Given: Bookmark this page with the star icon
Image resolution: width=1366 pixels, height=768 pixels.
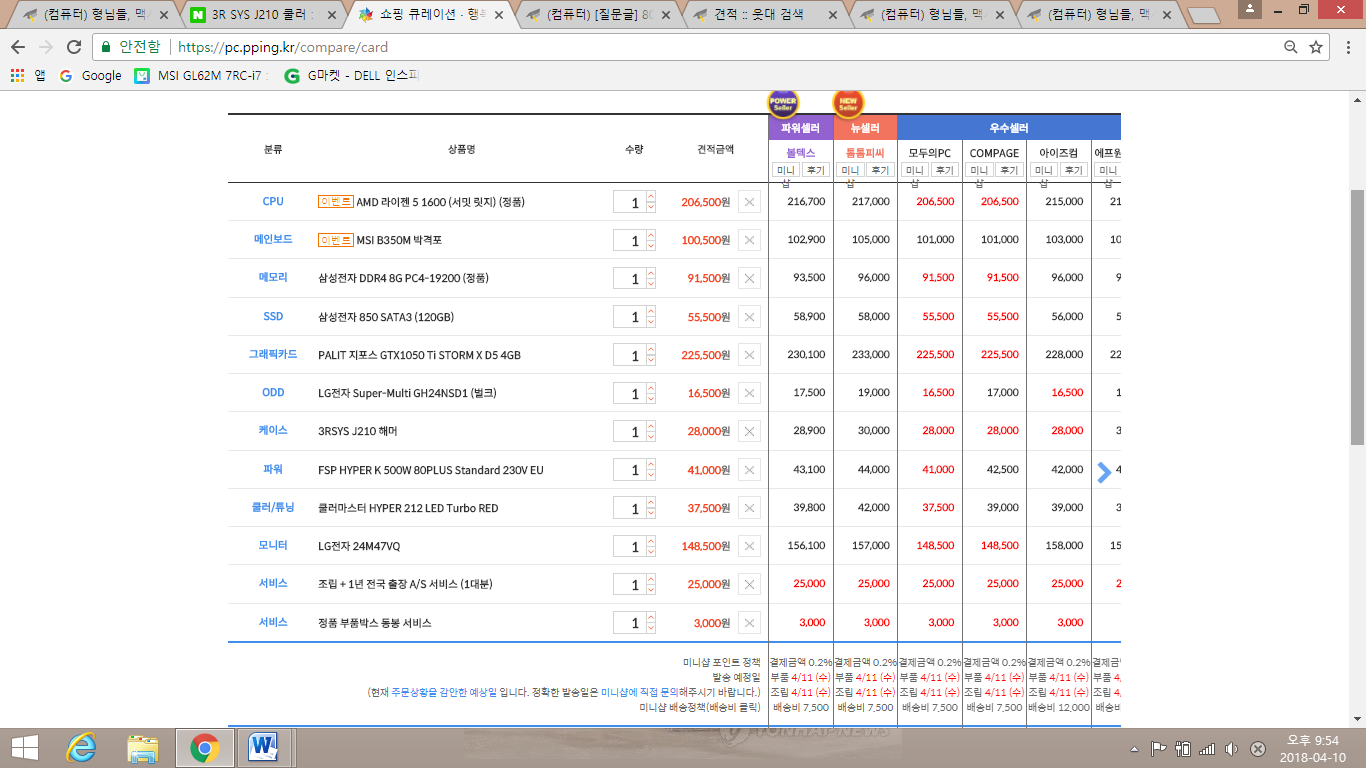Looking at the screenshot, I should [x=1317, y=47].
